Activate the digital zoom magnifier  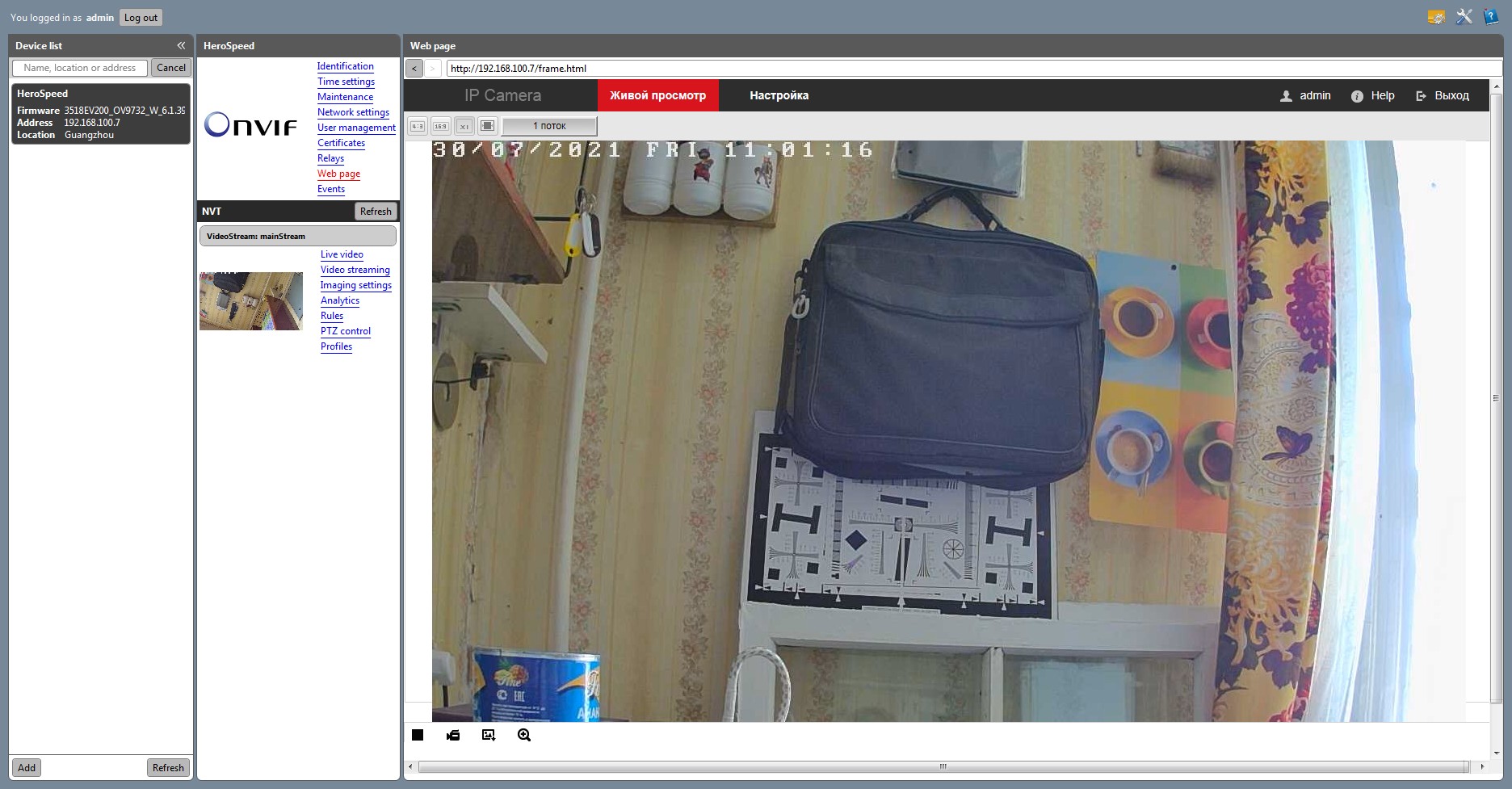coord(524,735)
